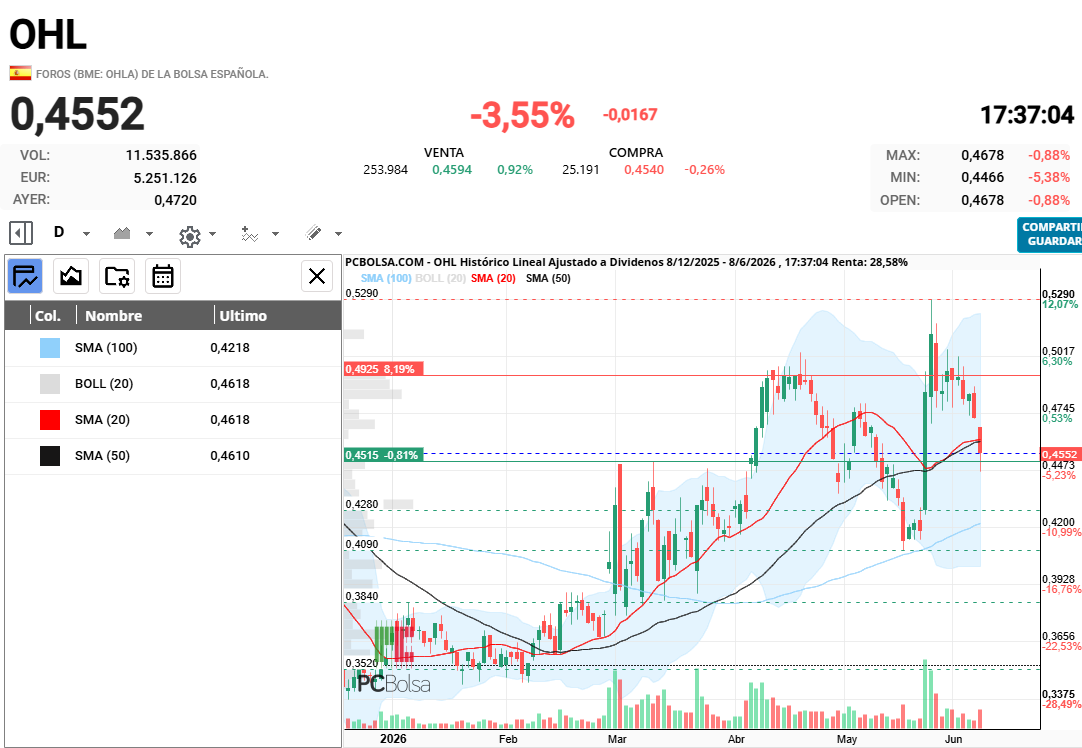
Task: Expand the chart type dropdown arrow
Action: coord(149,234)
